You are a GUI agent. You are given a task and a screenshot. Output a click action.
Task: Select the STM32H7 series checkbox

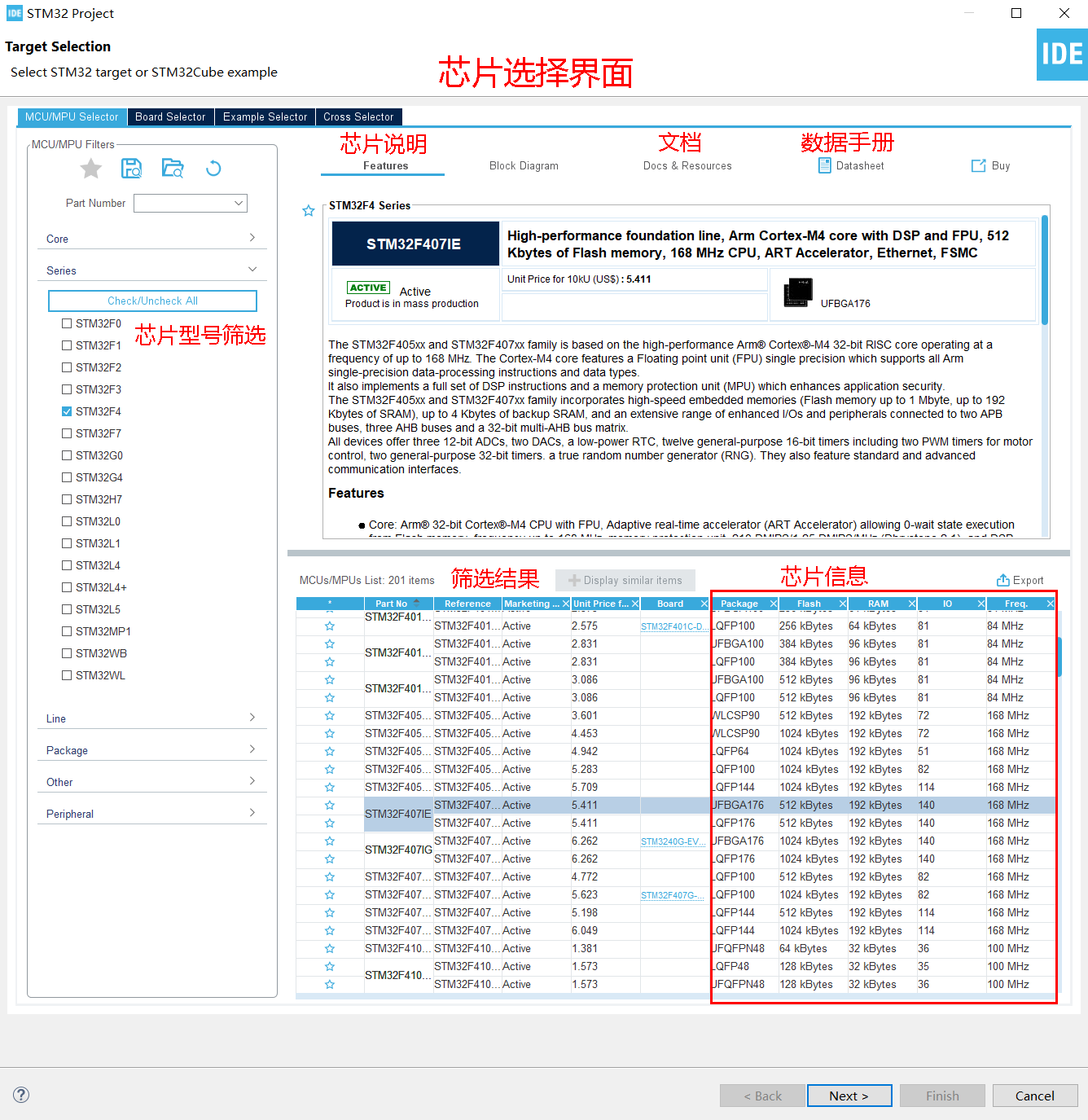point(67,499)
